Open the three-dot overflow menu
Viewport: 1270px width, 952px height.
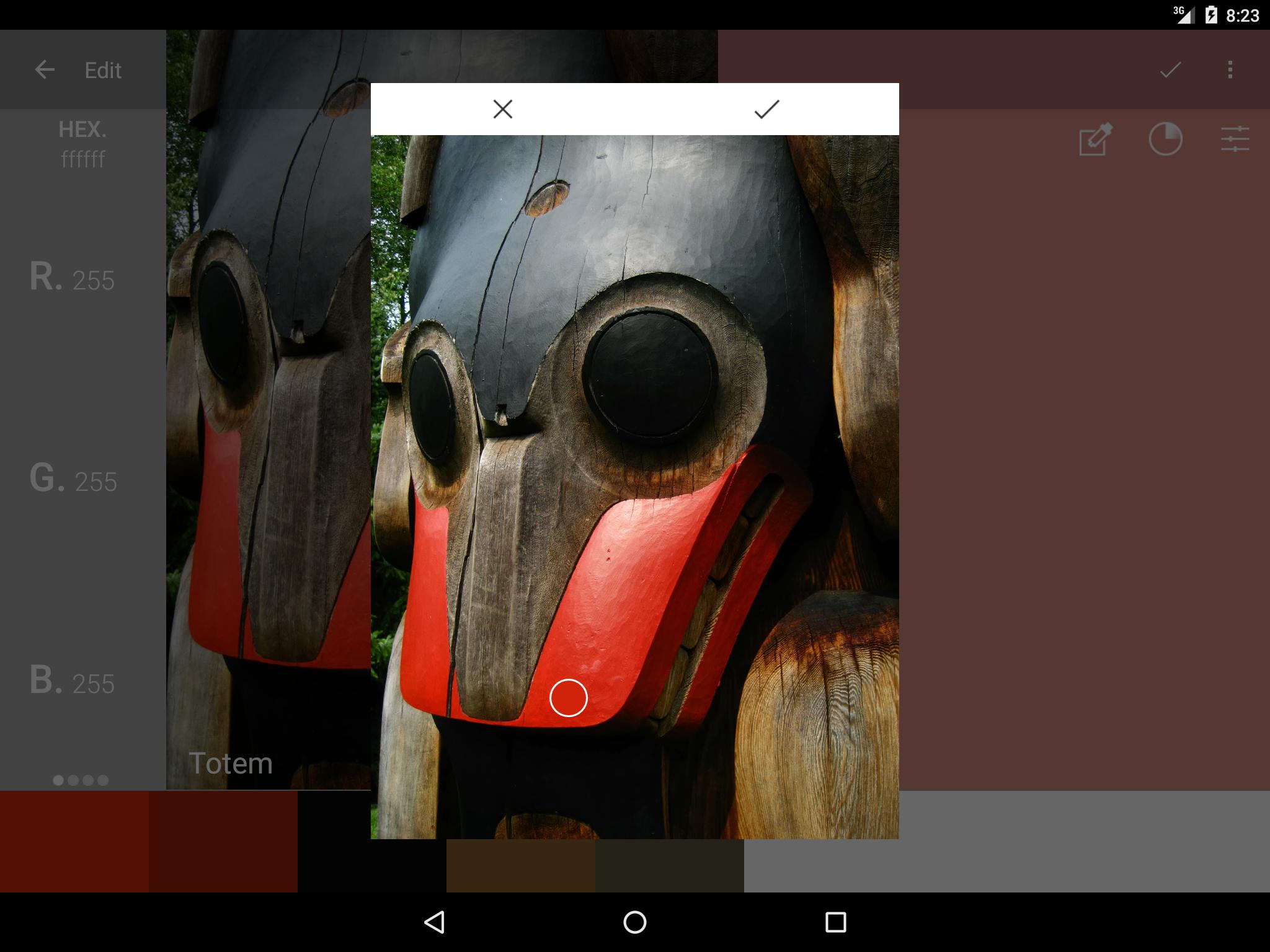tap(1230, 69)
